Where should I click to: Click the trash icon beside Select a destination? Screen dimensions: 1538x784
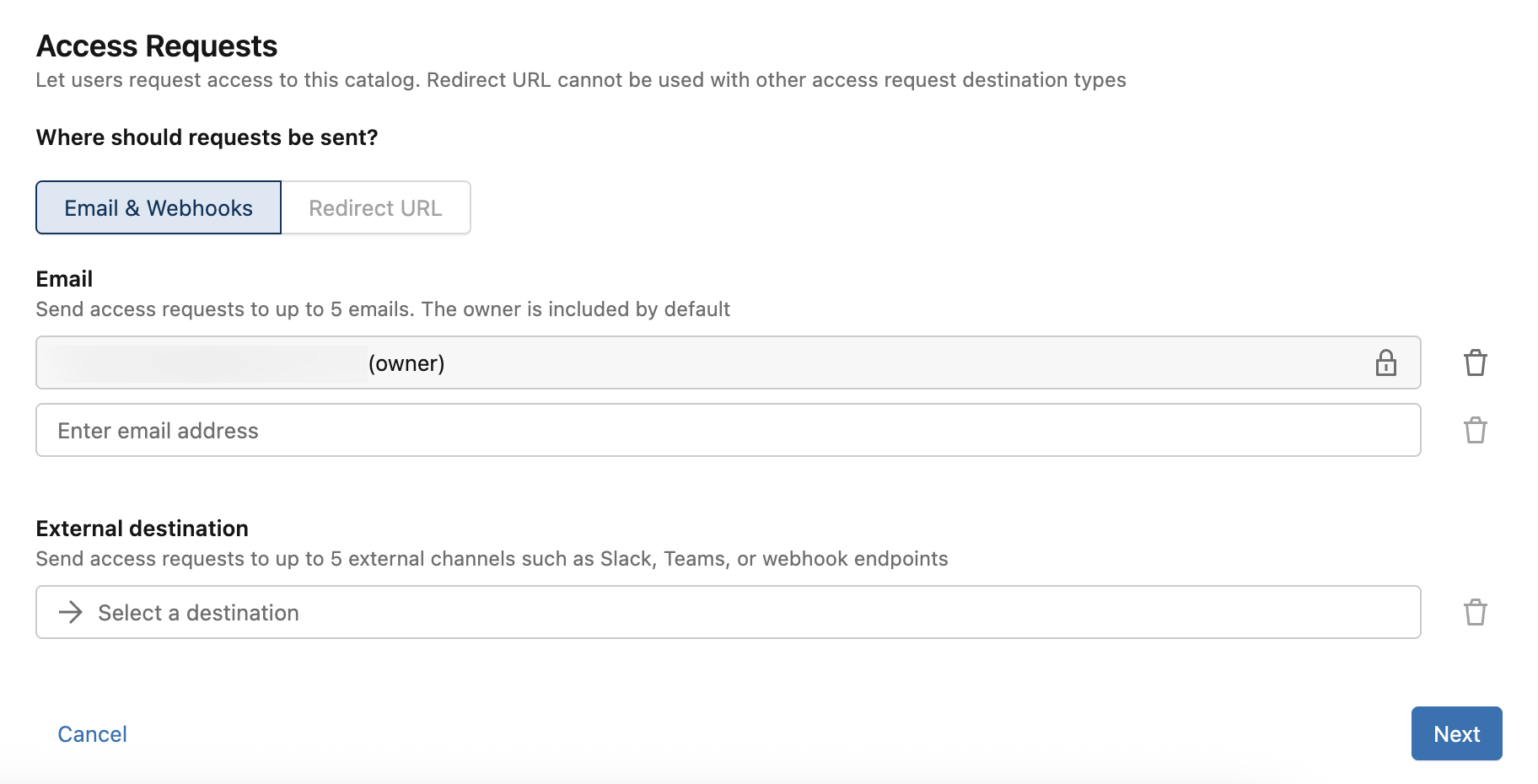coord(1476,612)
